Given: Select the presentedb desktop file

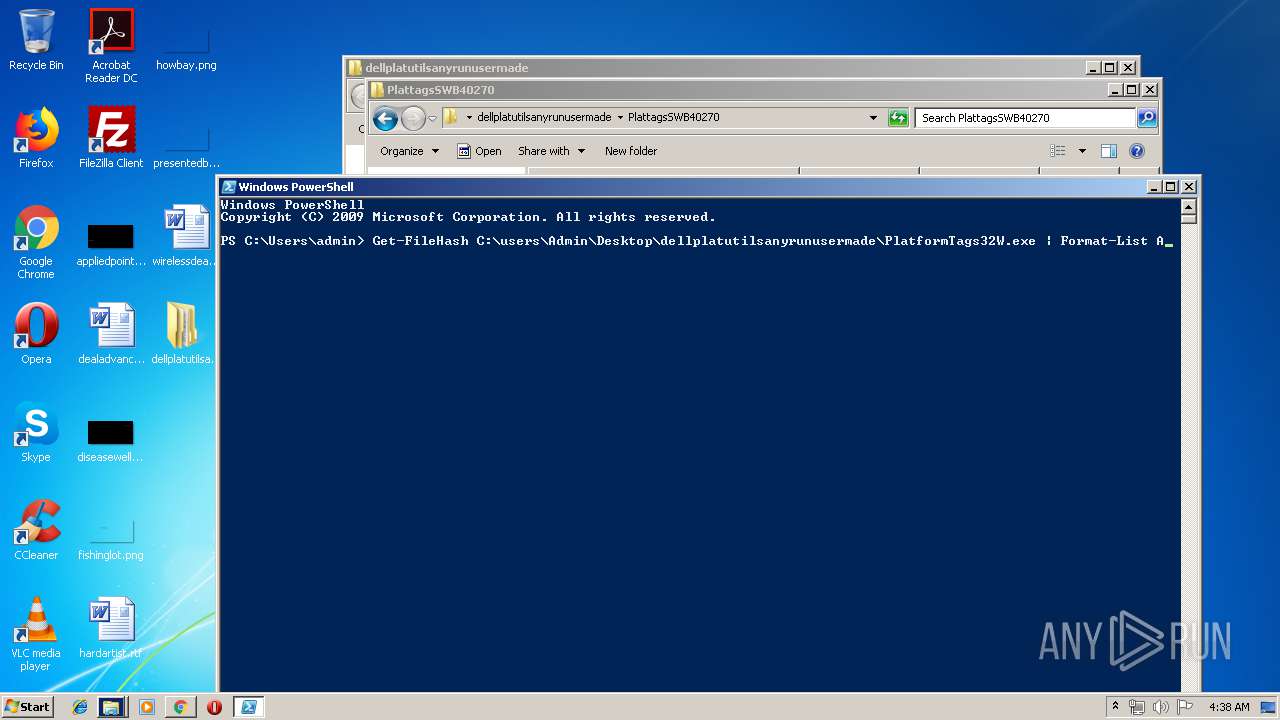Looking at the screenshot, I should point(186,144).
